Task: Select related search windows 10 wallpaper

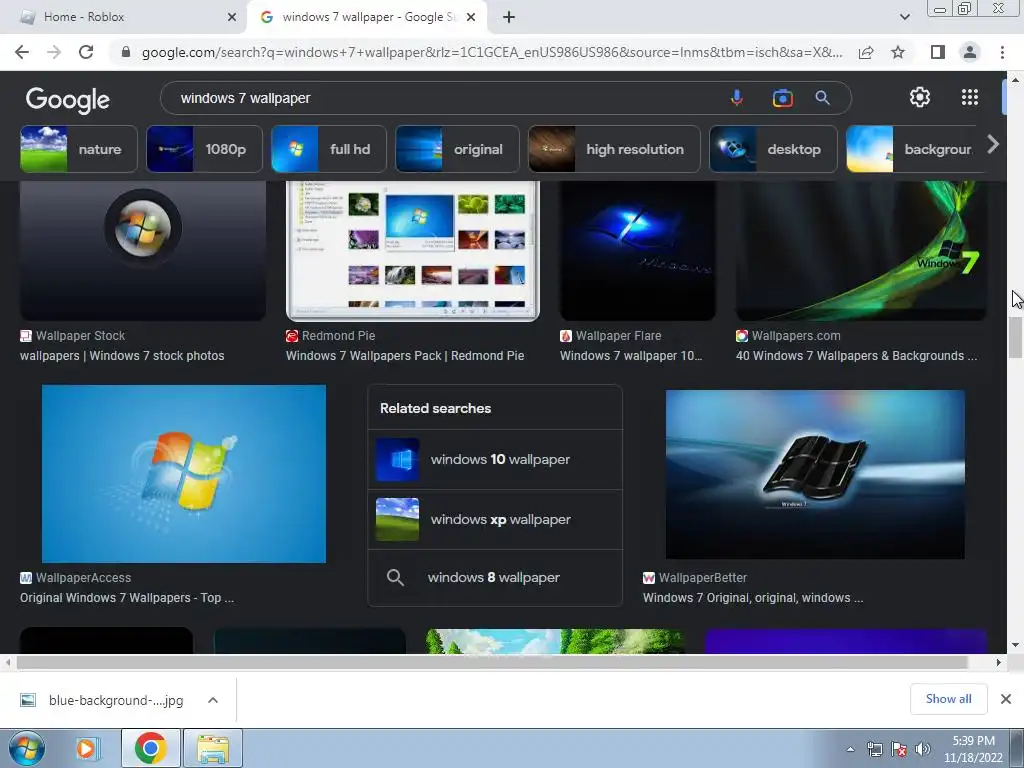Action: (x=495, y=459)
